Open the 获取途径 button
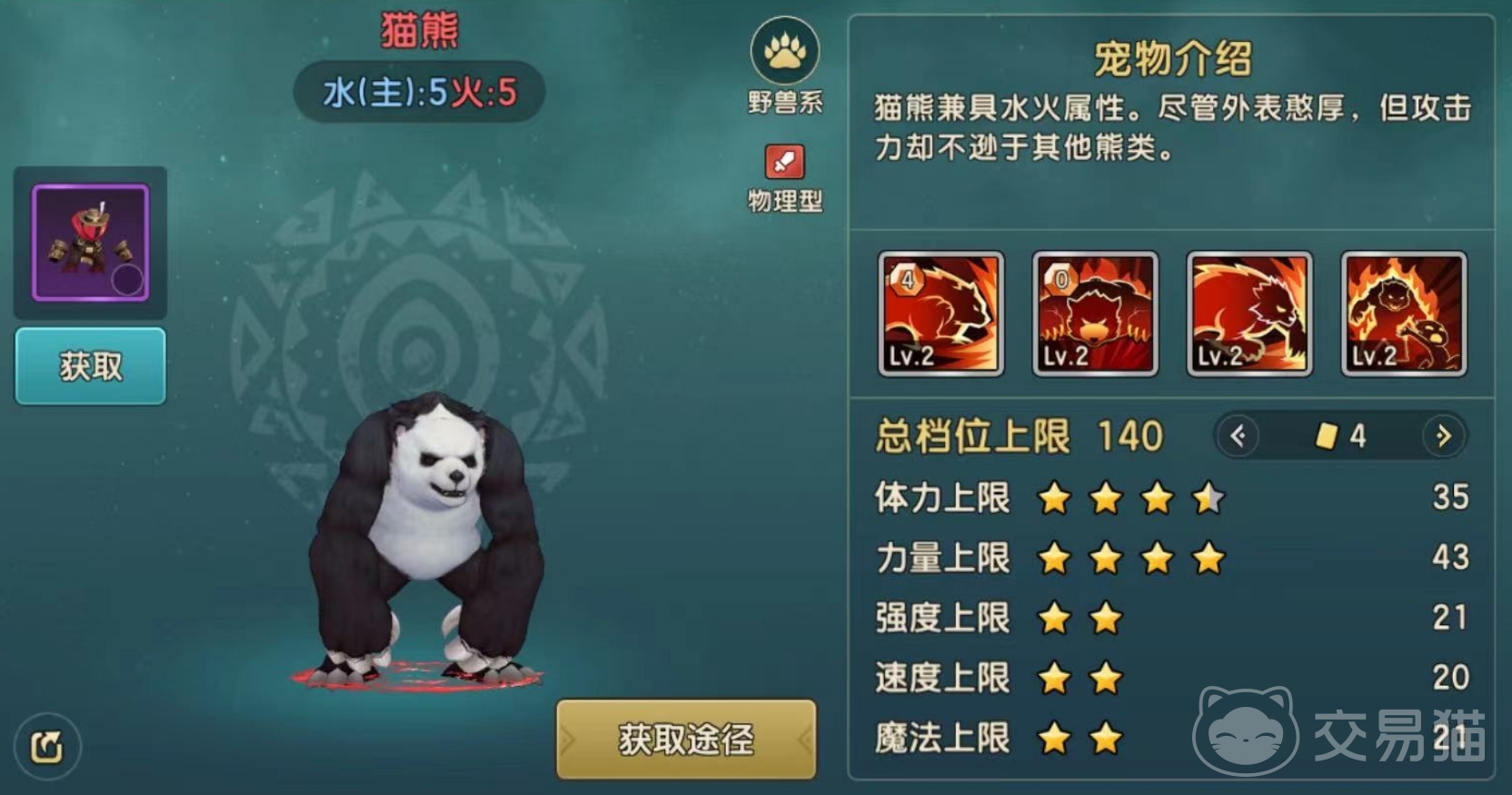Viewport: 1512px width, 795px height. click(x=686, y=740)
